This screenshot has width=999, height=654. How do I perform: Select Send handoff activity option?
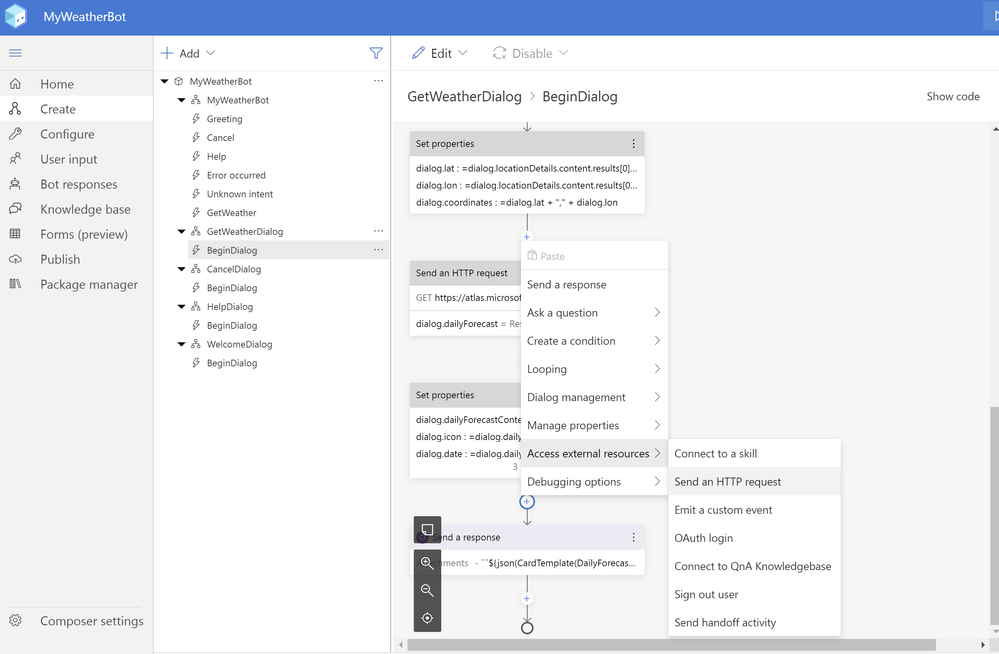point(754,622)
